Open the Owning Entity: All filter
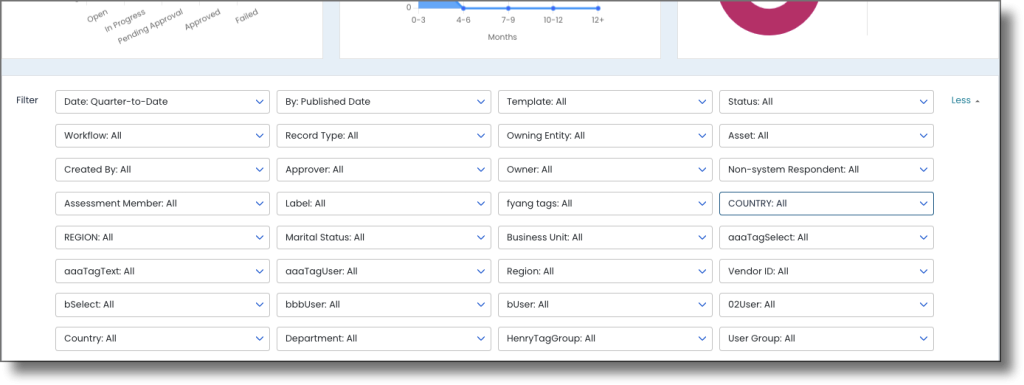This screenshot has width=1024, height=385. tap(605, 136)
